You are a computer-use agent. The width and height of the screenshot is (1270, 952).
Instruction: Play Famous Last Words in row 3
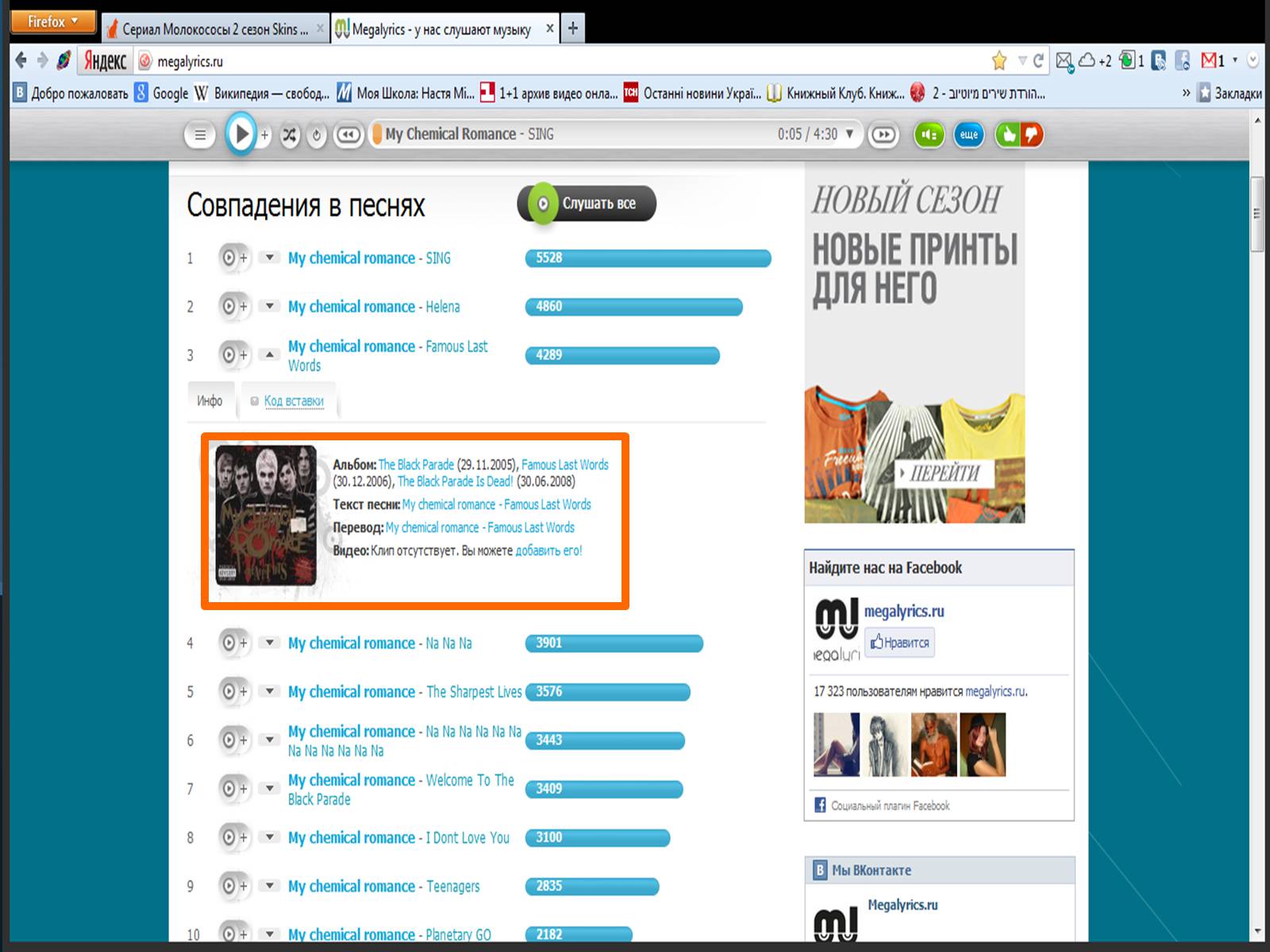tap(229, 355)
